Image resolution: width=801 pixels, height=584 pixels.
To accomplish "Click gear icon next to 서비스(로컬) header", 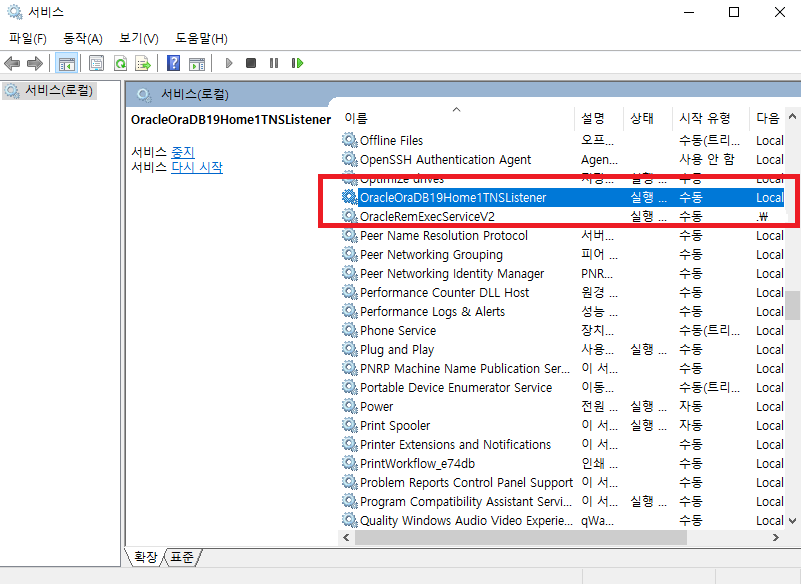I will (144, 95).
